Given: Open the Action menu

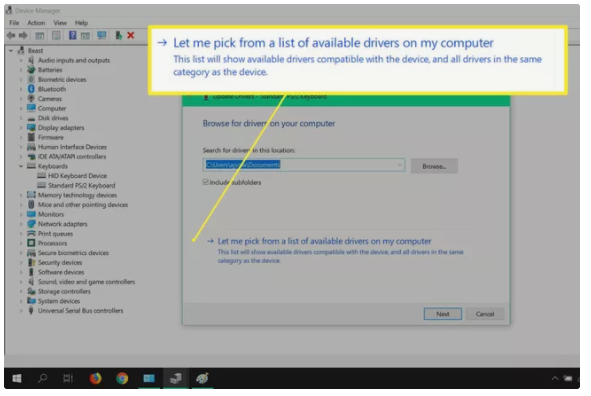Looking at the screenshot, I should click(x=36, y=23).
